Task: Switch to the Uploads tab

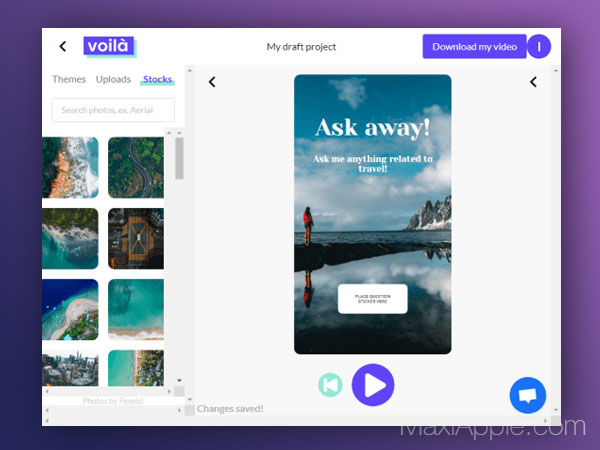Action: tap(113, 79)
